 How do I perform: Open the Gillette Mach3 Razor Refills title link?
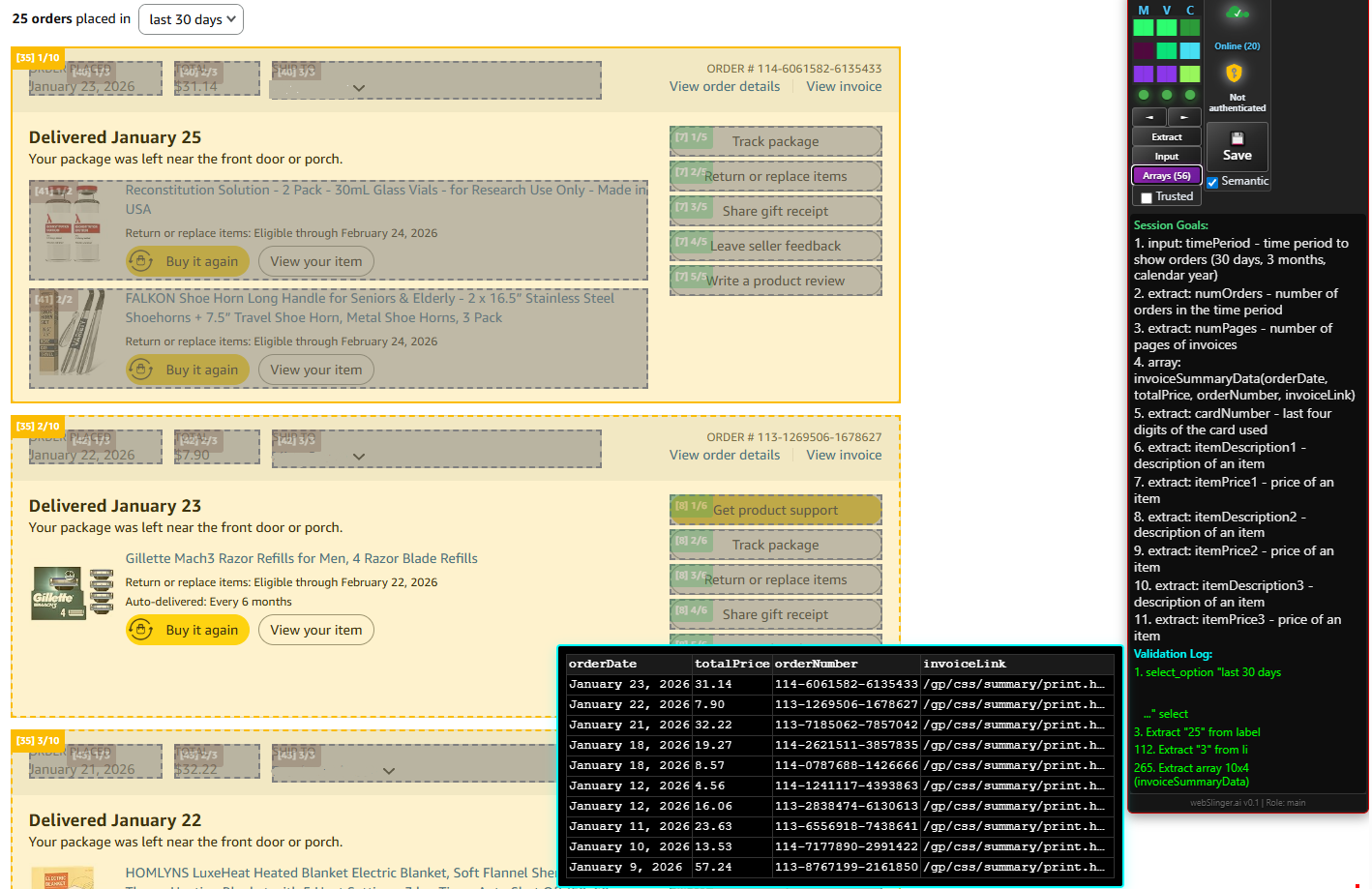[301, 558]
